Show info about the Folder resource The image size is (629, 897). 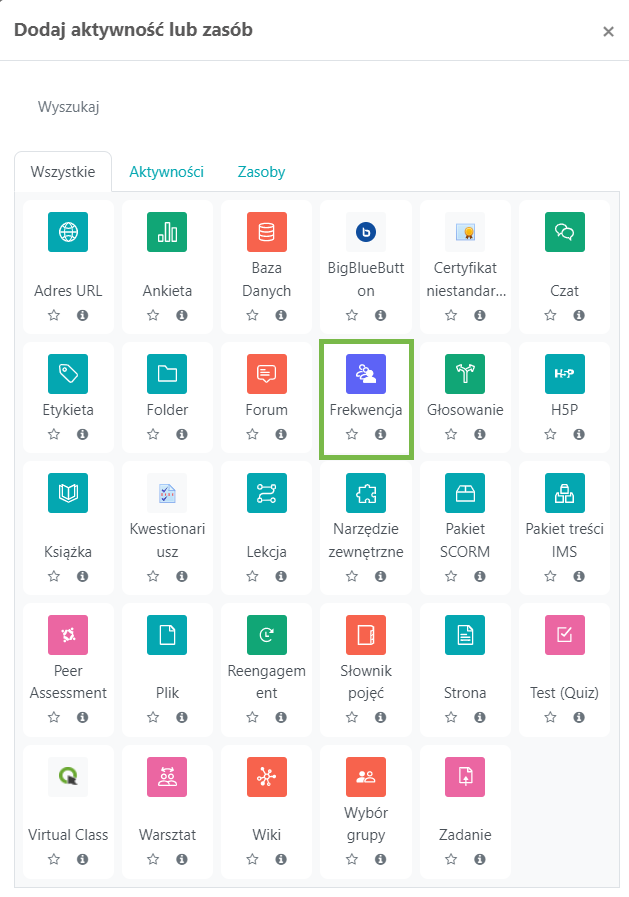coord(182,434)
